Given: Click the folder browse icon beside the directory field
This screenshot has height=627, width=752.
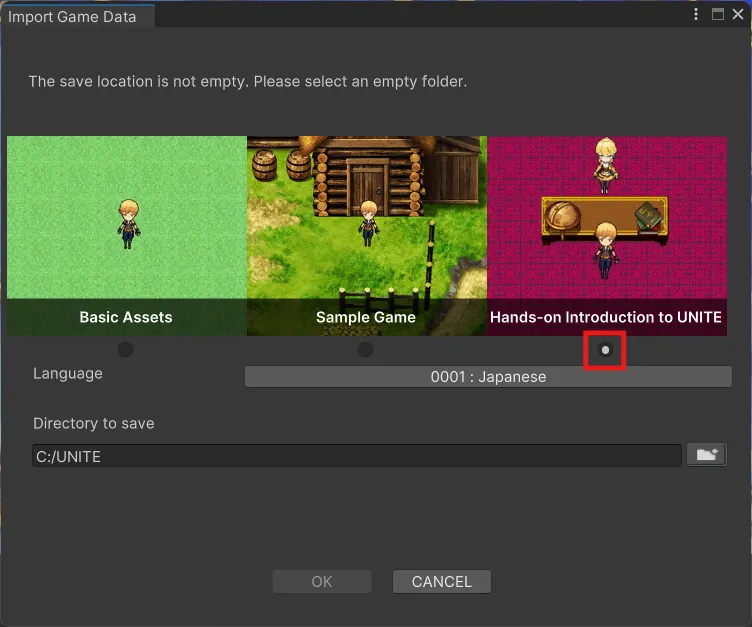Looking at the screenshot, I should tap(706, 456).
